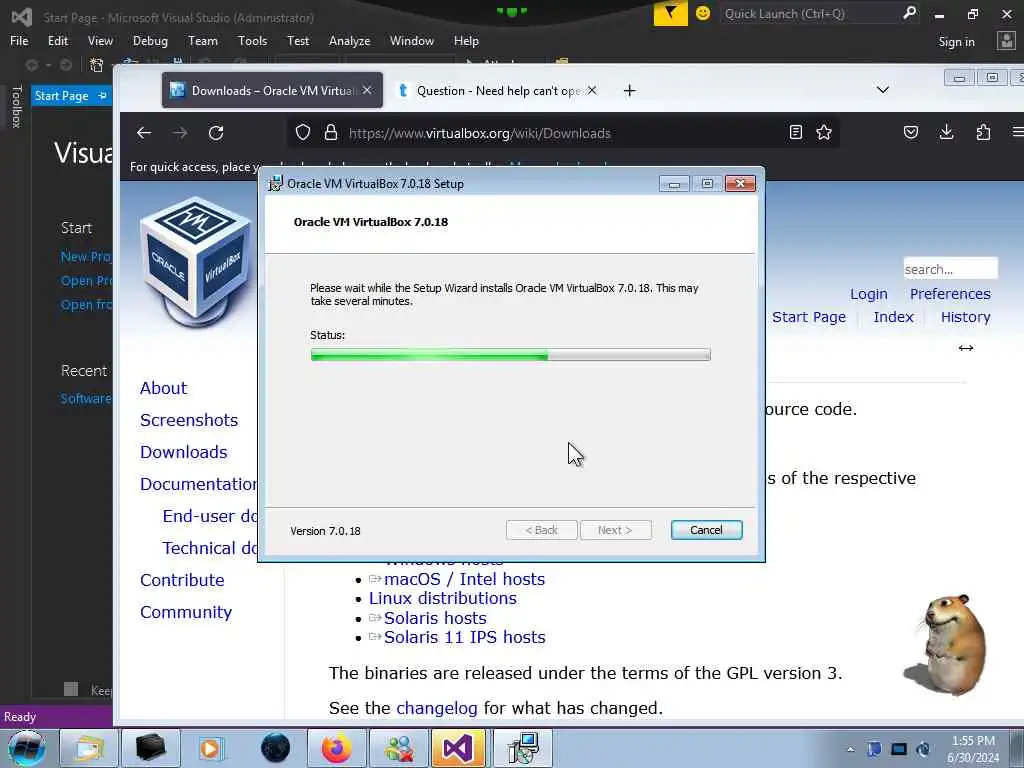This screenshot has height=768, width=1024.
Task: Click the account picture icon in Visual Studio
Action: (1006, 40)
